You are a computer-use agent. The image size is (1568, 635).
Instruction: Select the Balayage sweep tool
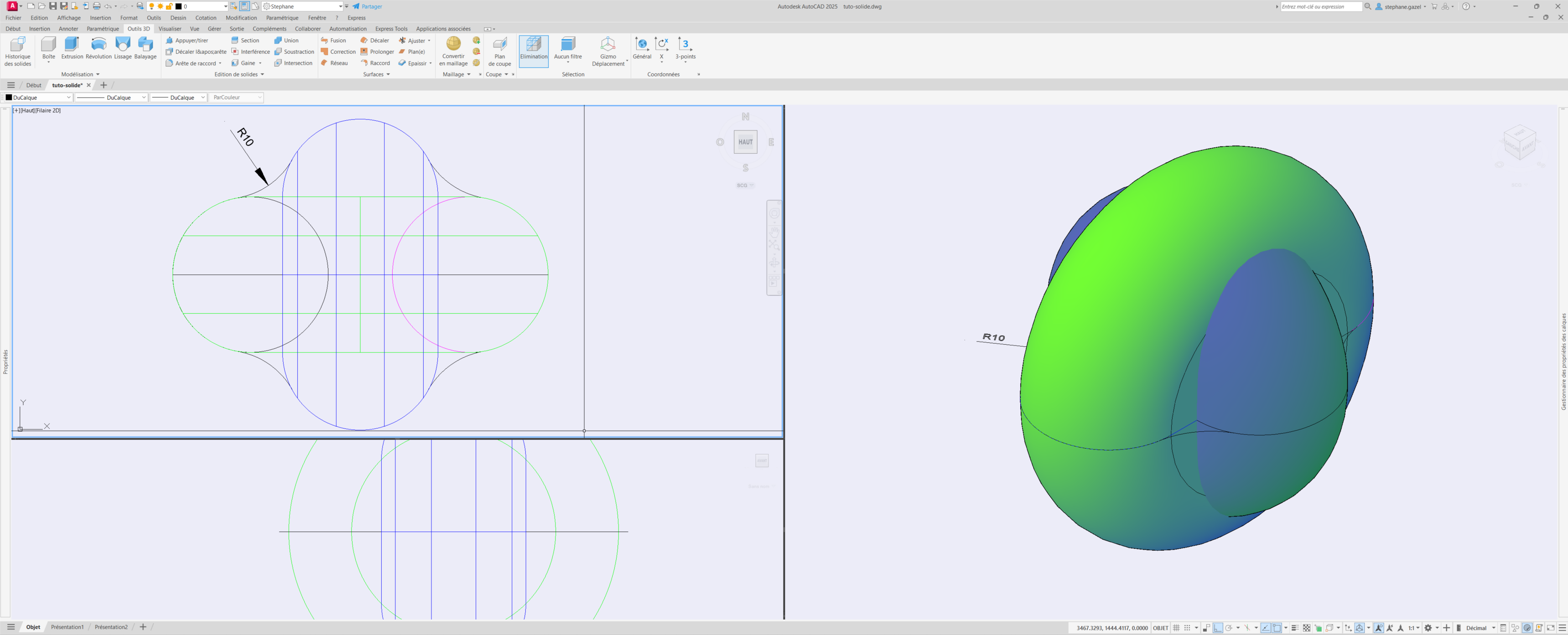pos(145,48)
